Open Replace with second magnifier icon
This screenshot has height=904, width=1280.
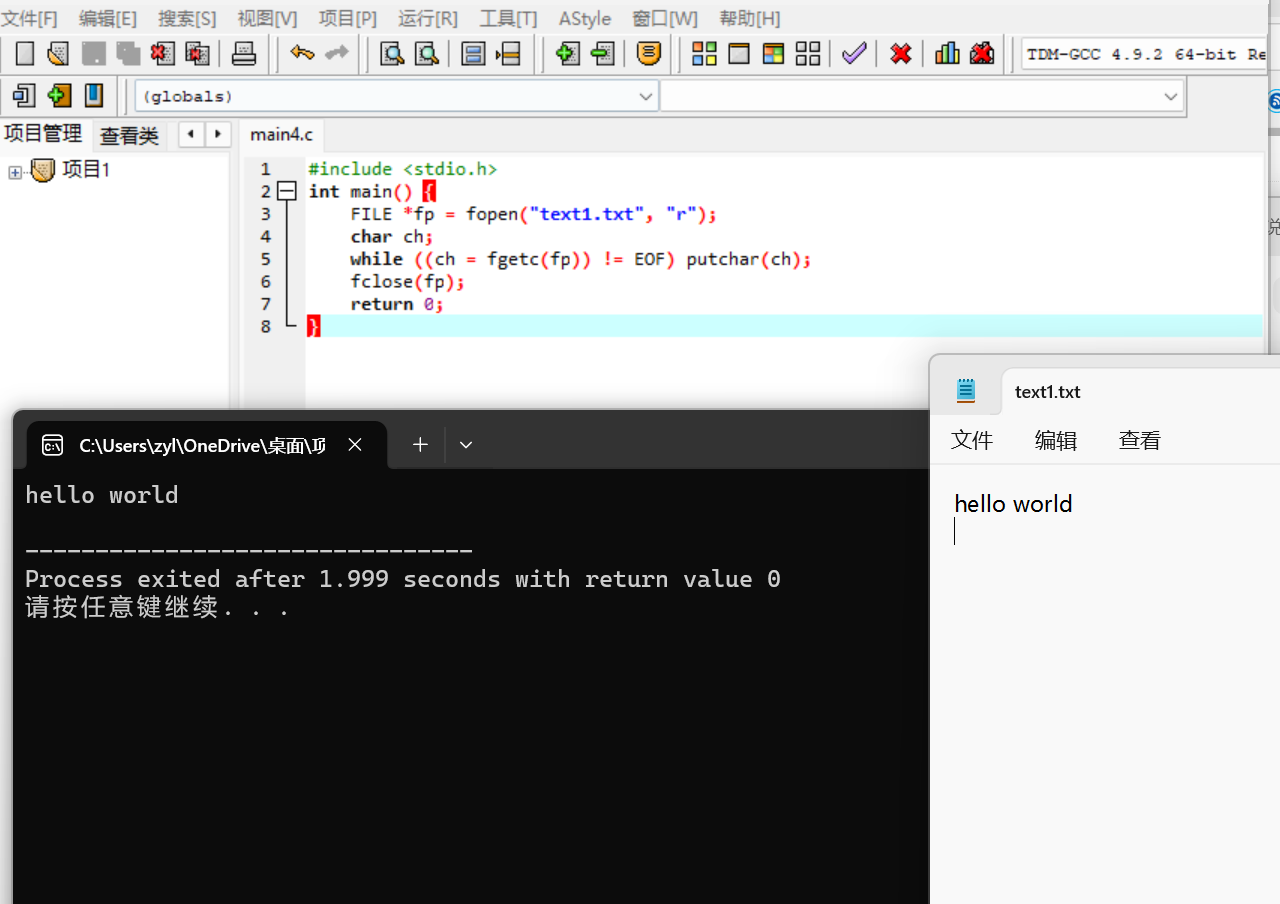(427, 53)
